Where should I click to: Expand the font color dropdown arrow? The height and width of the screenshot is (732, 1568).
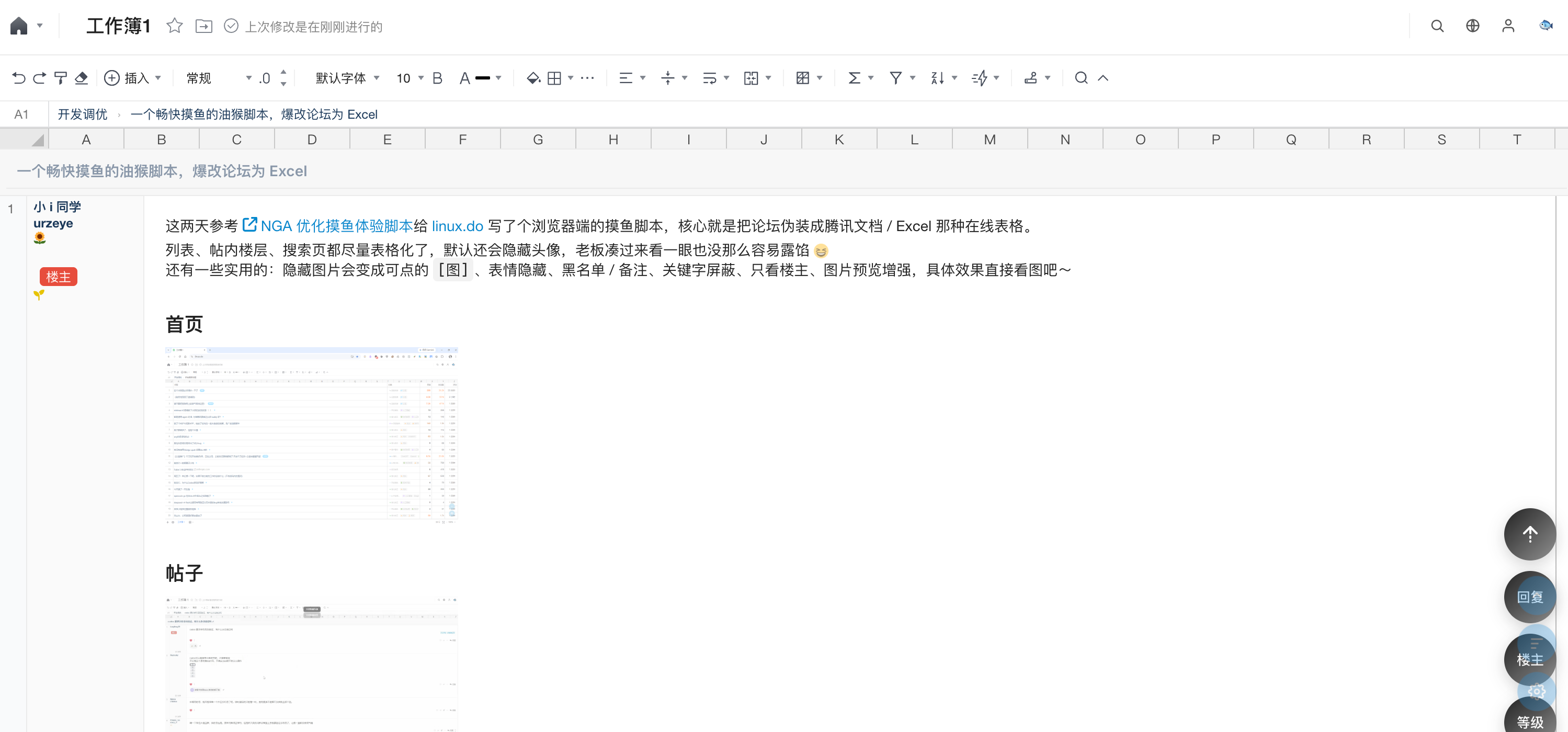(498, 78)
